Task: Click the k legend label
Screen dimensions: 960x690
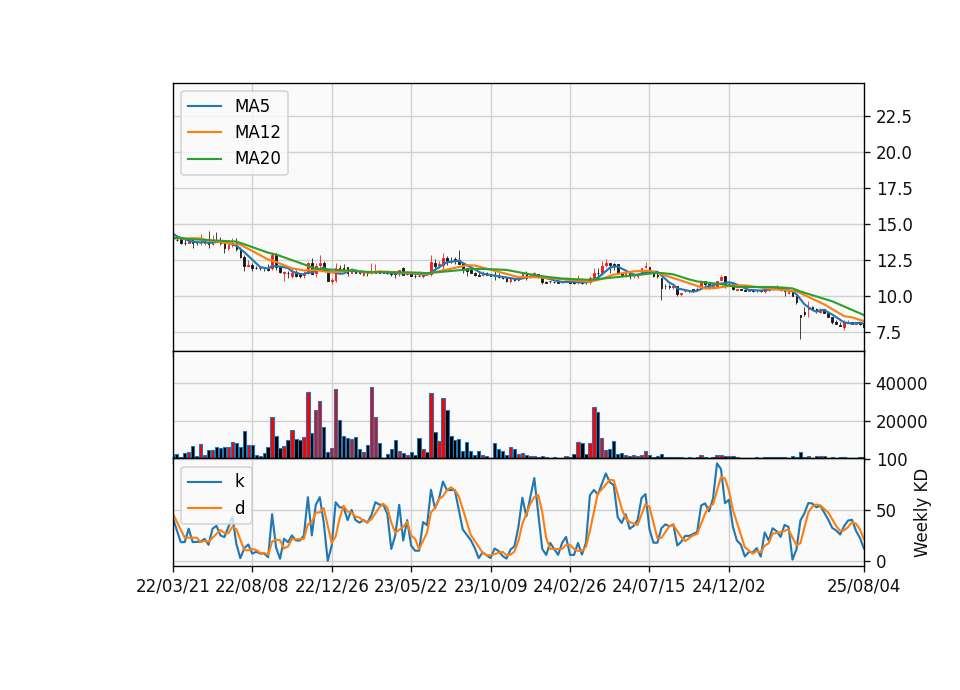Action: 239,481
